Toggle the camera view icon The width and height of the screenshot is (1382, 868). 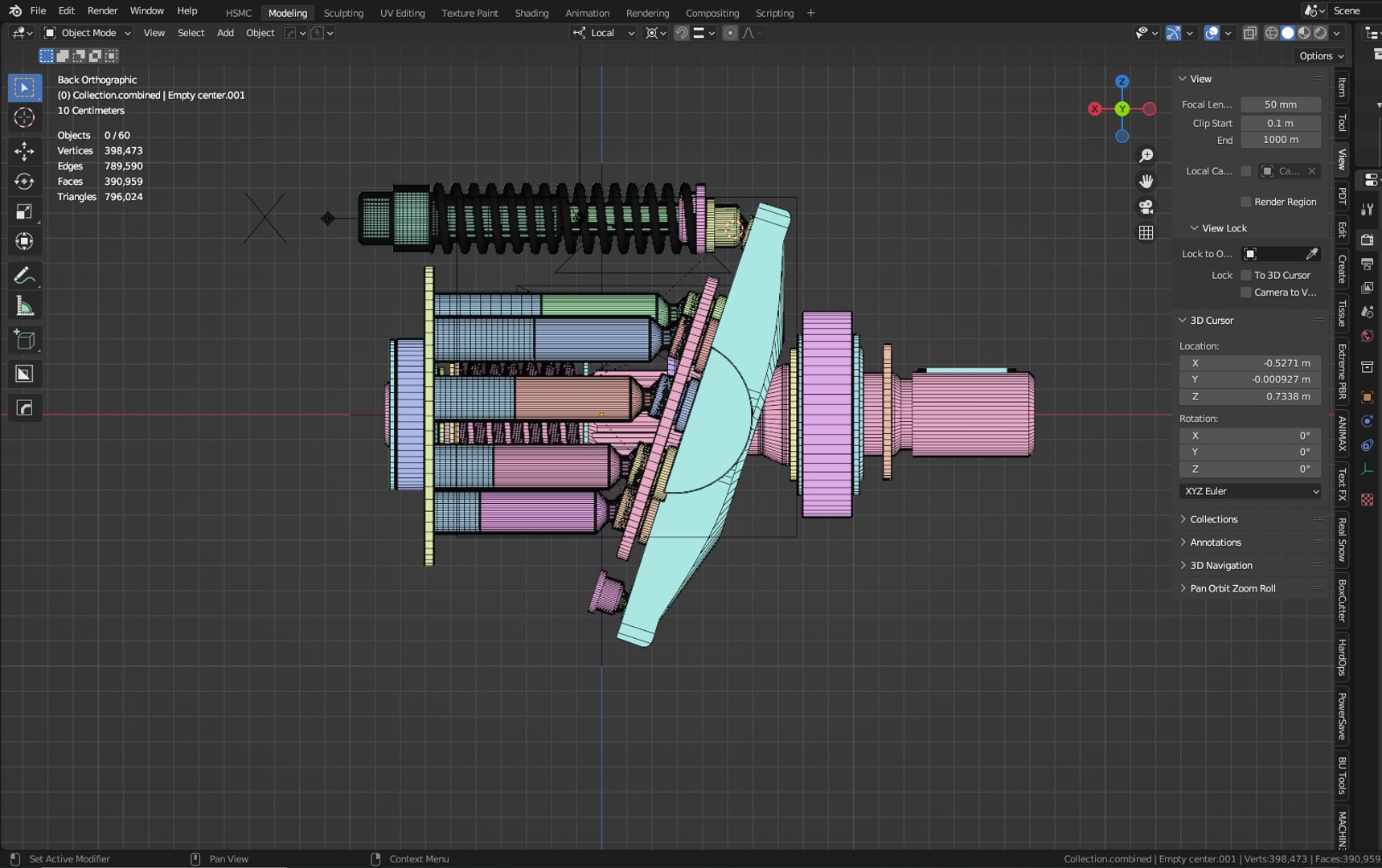1146,207
